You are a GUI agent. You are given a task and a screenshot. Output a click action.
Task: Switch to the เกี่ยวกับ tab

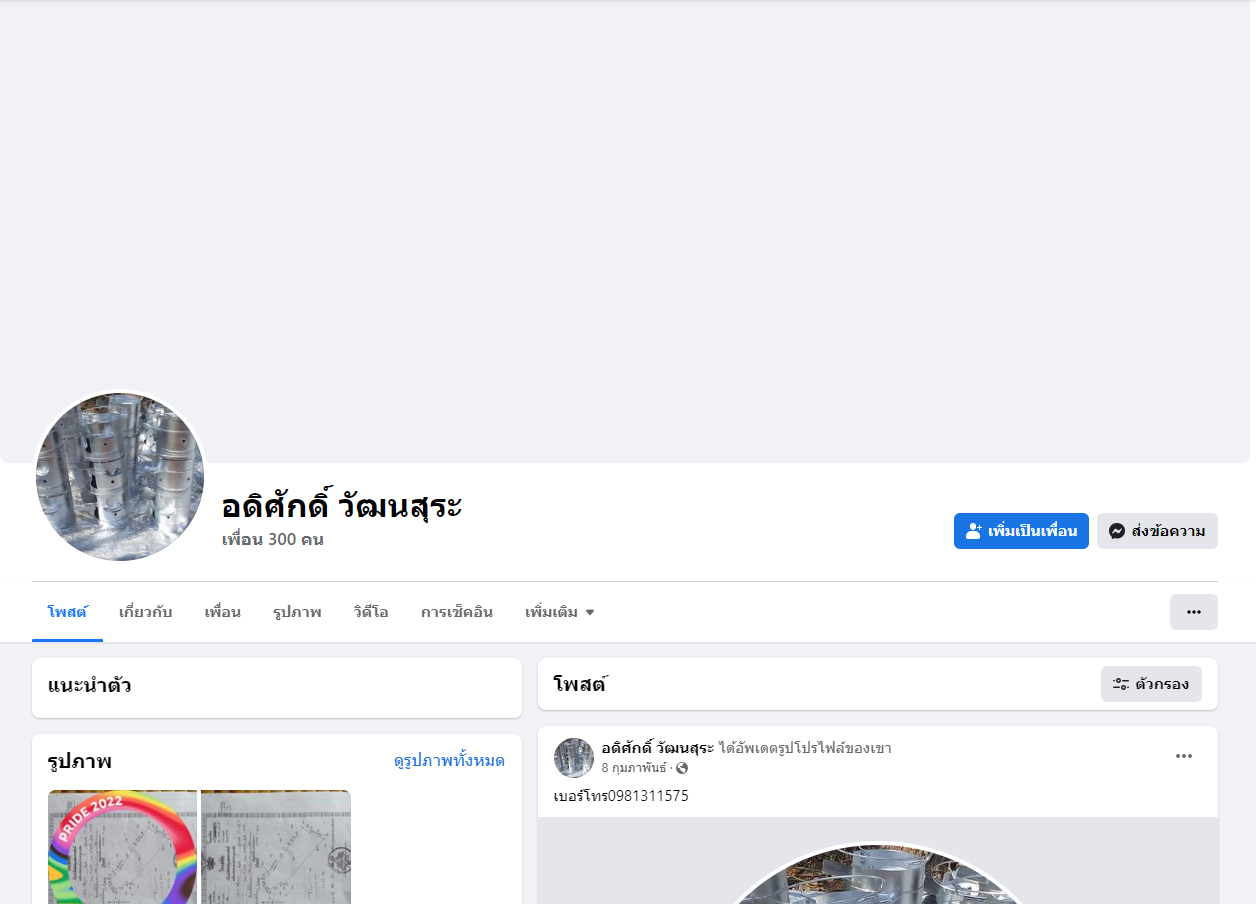coord(146,612)
